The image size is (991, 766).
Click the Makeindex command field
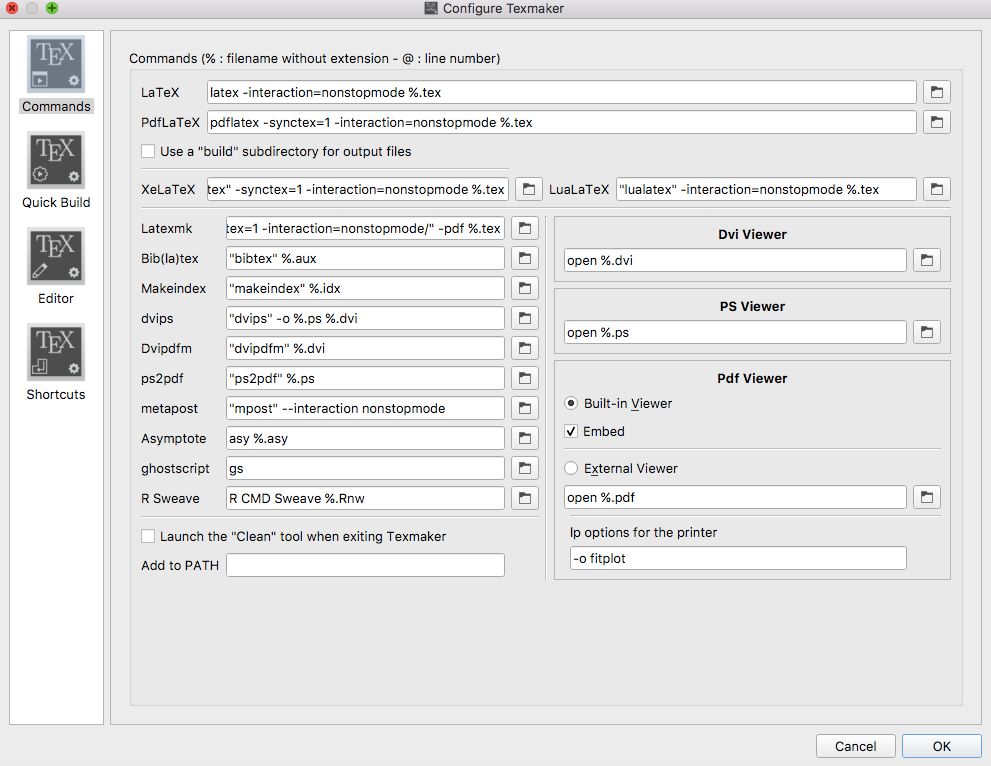[365, 288]
